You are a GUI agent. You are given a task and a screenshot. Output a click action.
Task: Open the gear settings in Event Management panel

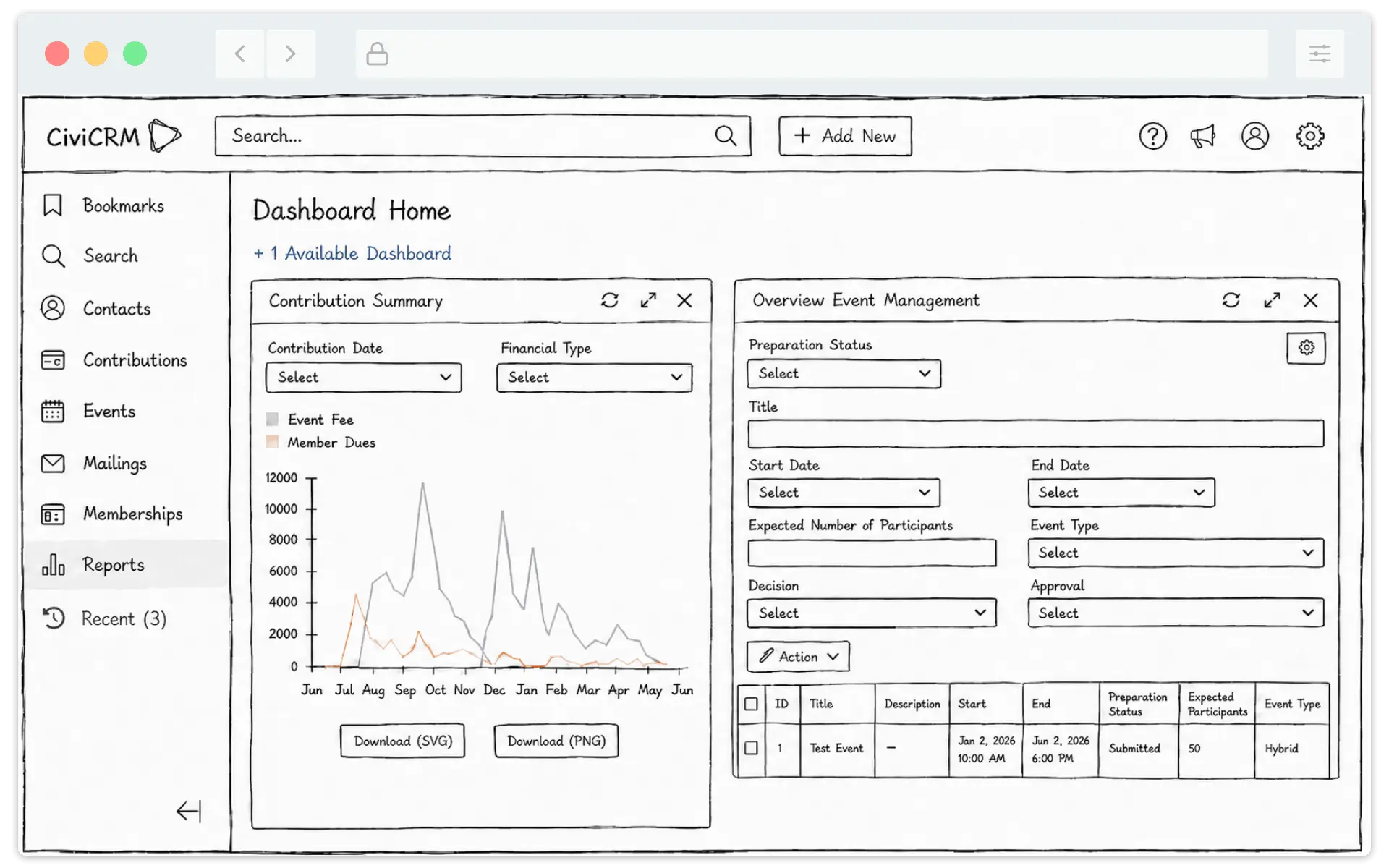tap(1306, 348)
